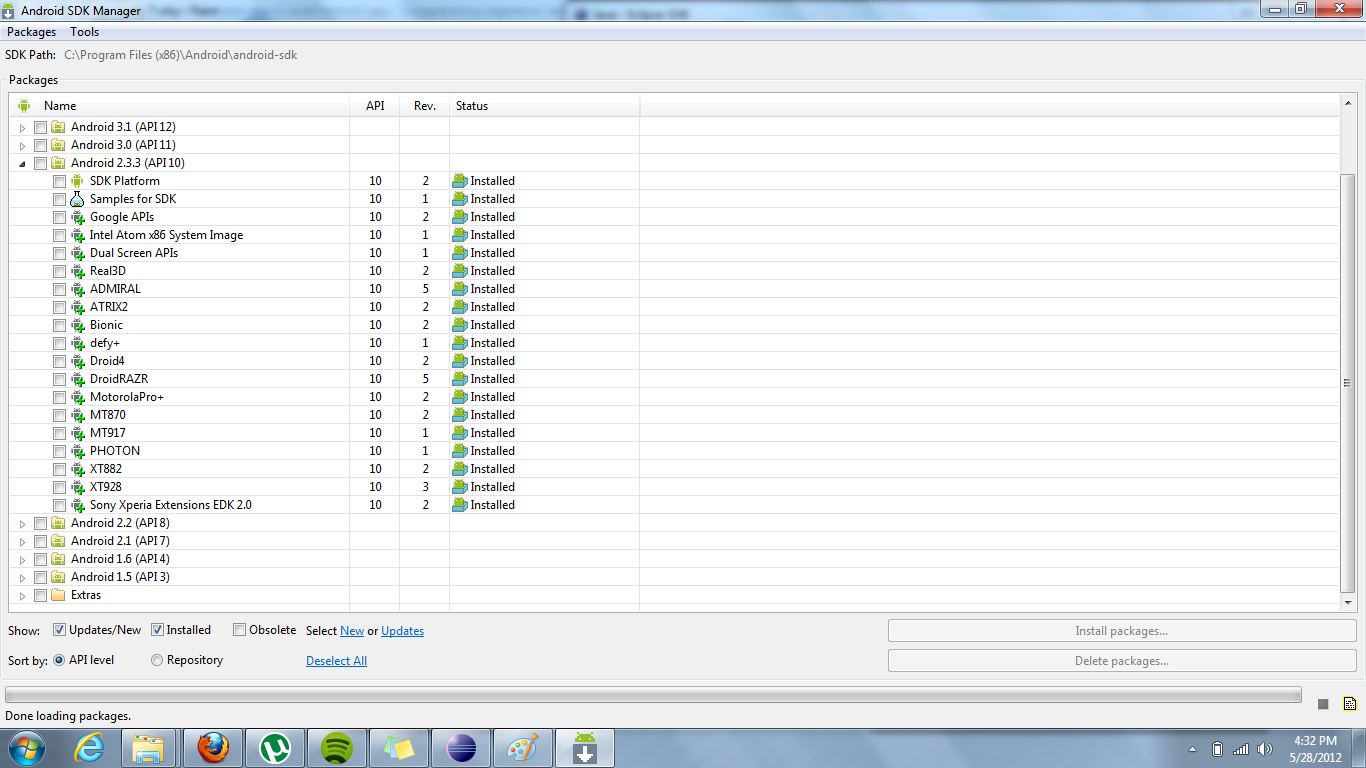The image size is (1366, 768).
Task: Open the SDK Manager log icon
Action: (x=1349, y=704)
